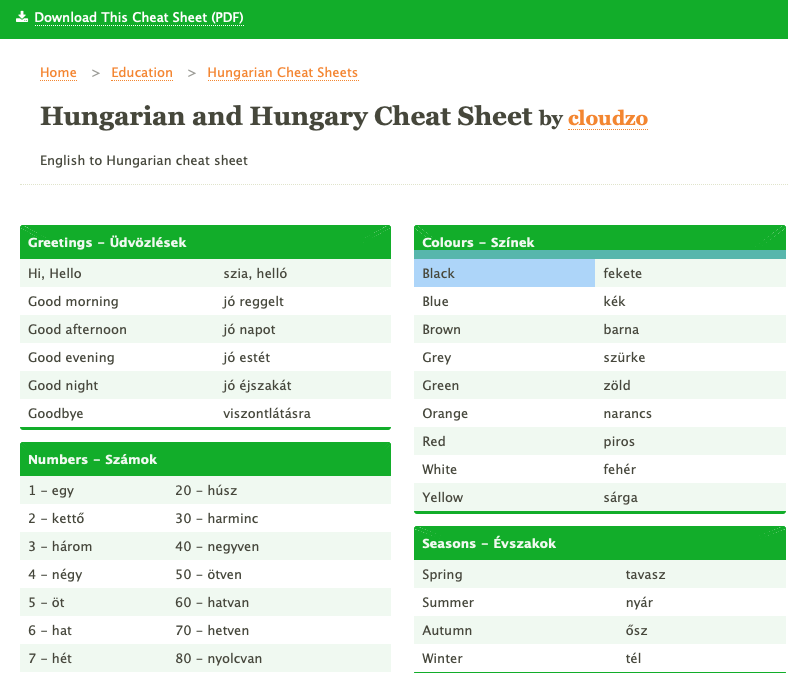Open the Education breadcrumb link

(x=142, y=72)
